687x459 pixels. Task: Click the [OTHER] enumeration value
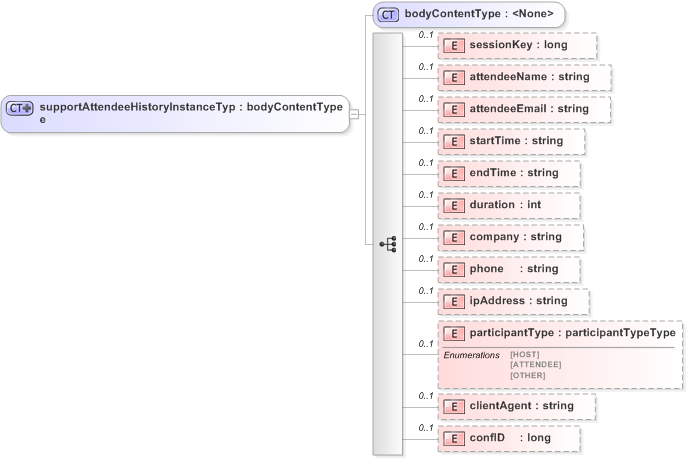tap(528, 375)
